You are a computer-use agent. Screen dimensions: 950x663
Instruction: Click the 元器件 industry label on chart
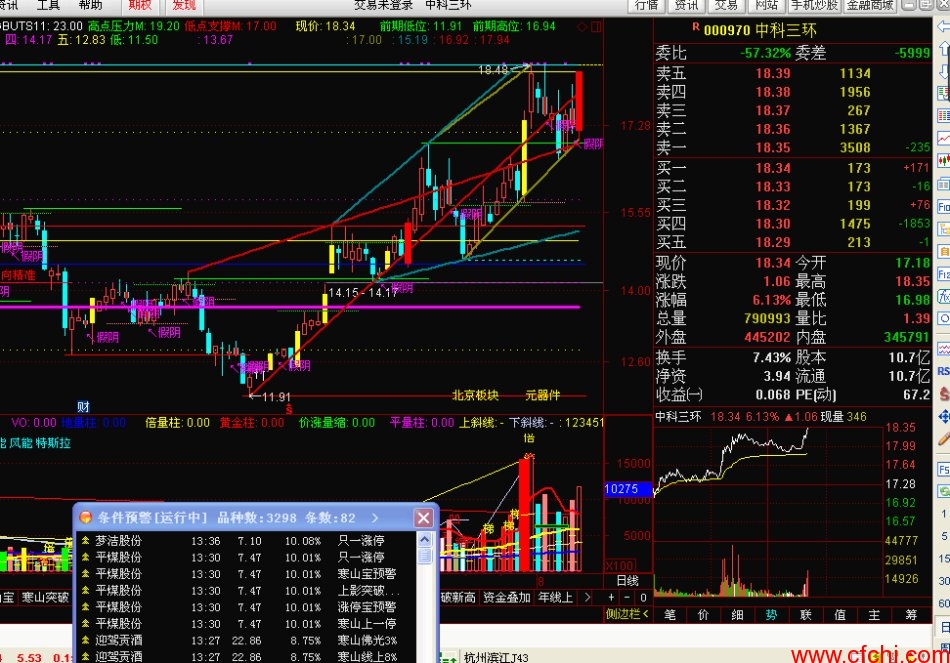542,395
